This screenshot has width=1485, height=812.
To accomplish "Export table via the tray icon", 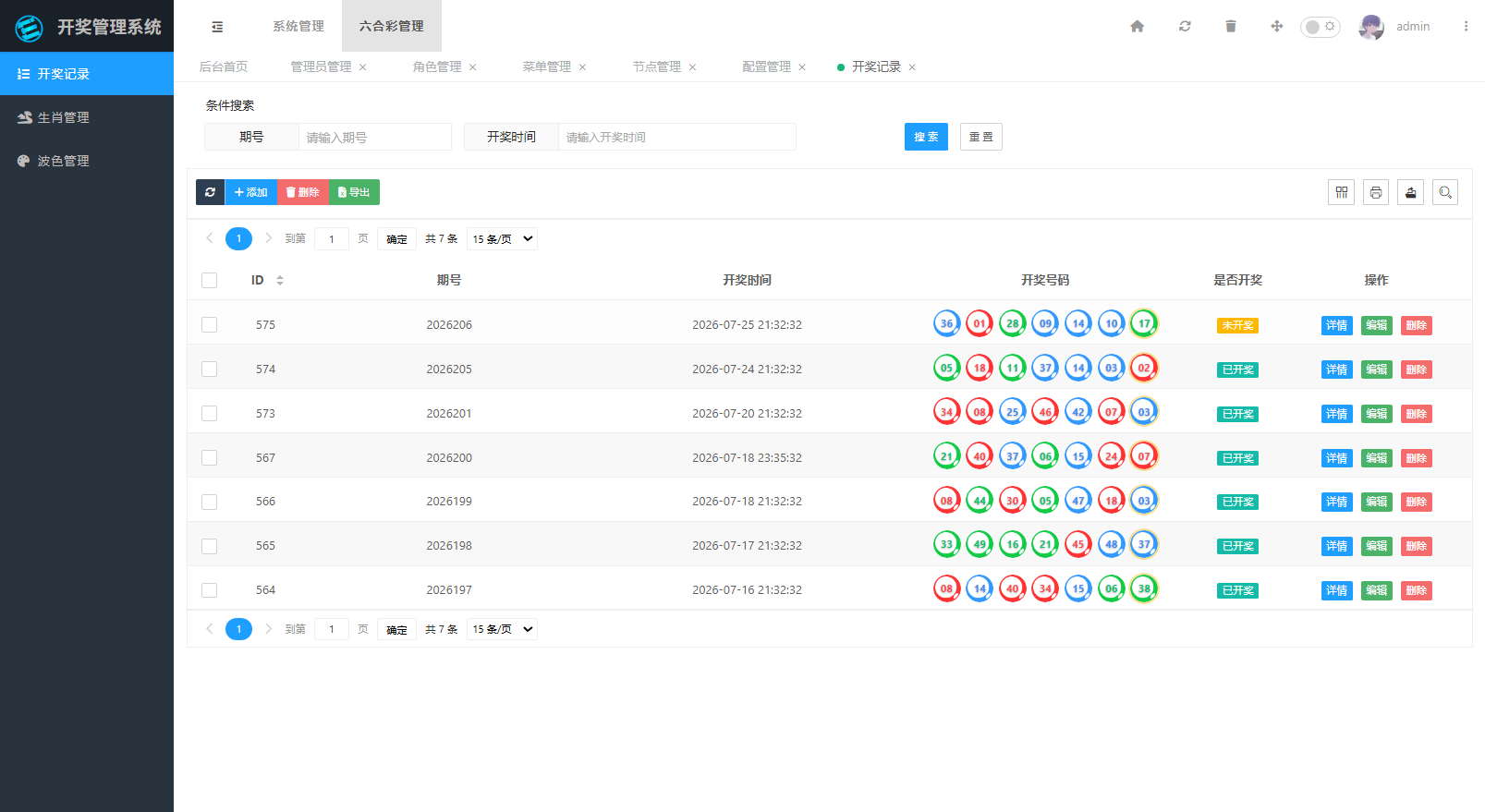I will click(x=1410, y=192).
